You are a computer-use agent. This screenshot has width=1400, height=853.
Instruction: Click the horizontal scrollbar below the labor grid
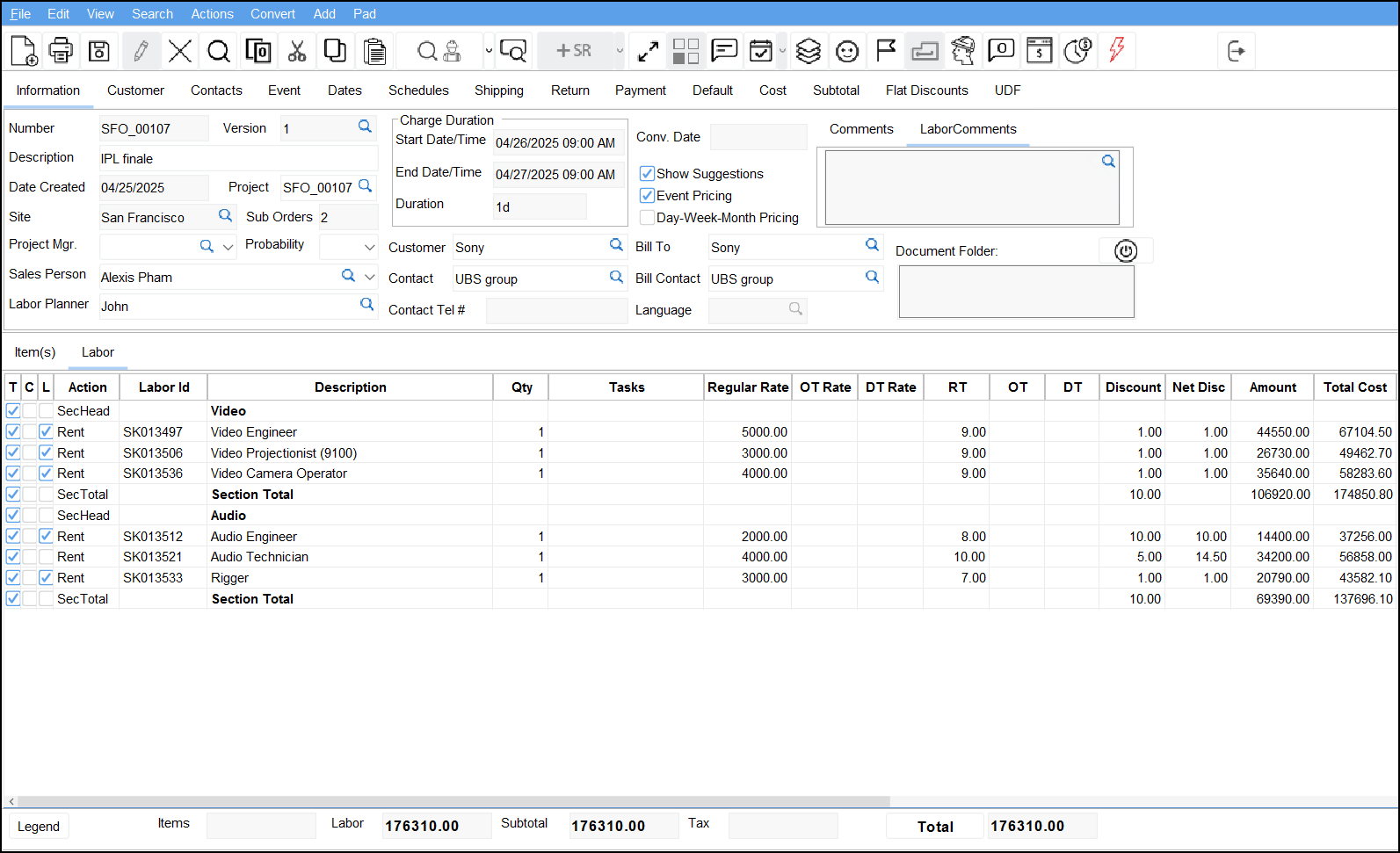pos(453,801)
